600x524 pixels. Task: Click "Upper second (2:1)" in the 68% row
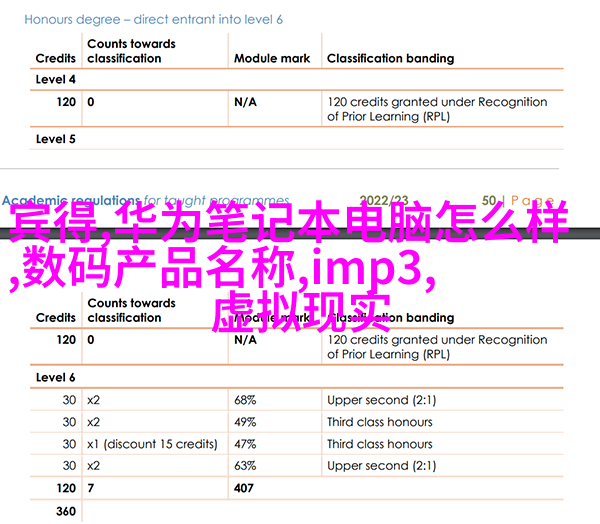382,400
